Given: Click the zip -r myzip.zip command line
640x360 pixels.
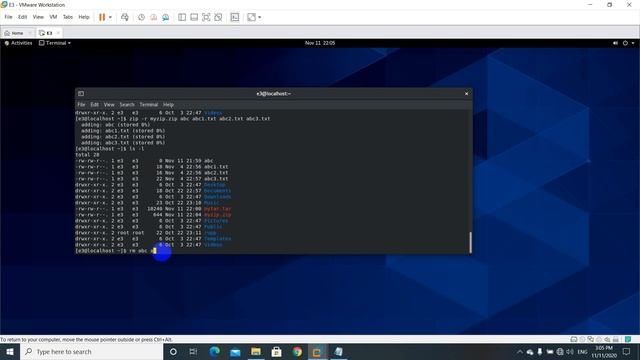Looking at the screenshot, I should [x=173, y=119].
